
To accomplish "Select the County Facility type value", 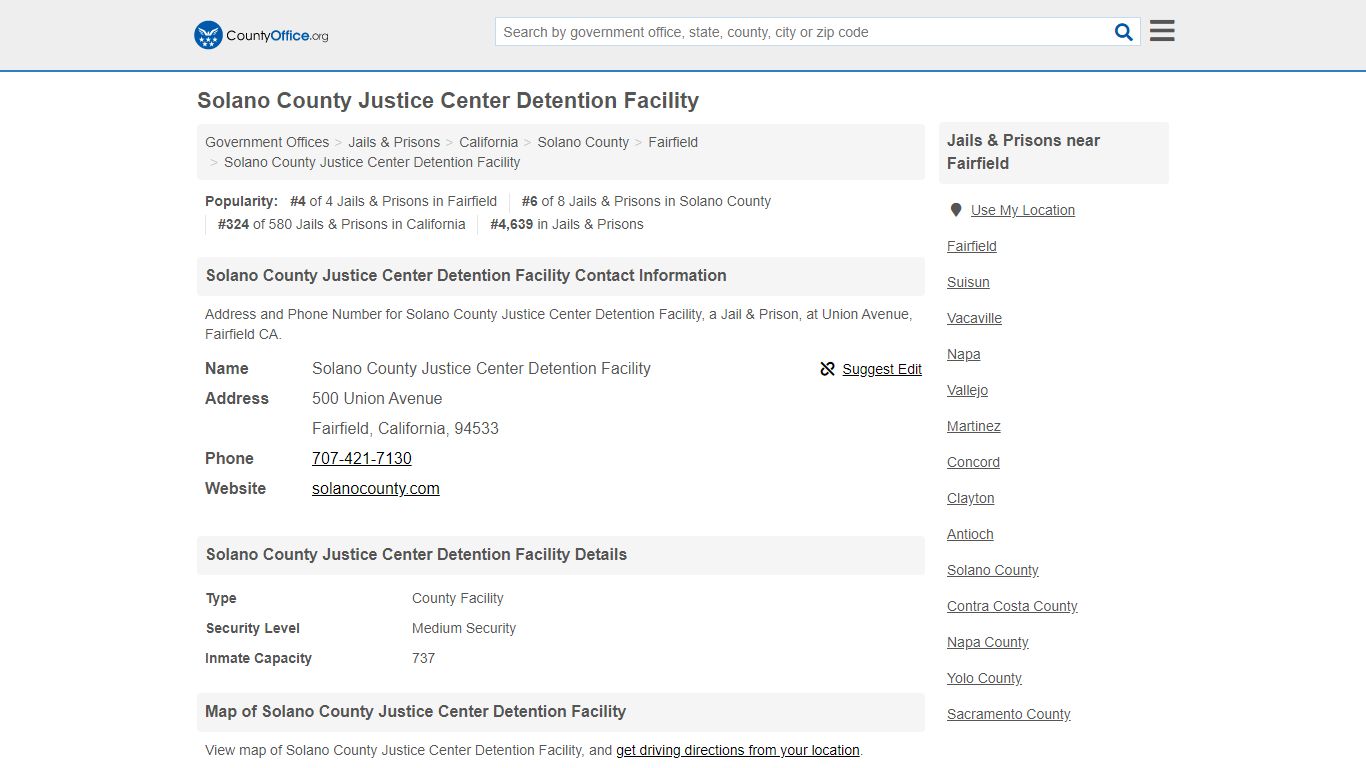I will tap(458, 598).
